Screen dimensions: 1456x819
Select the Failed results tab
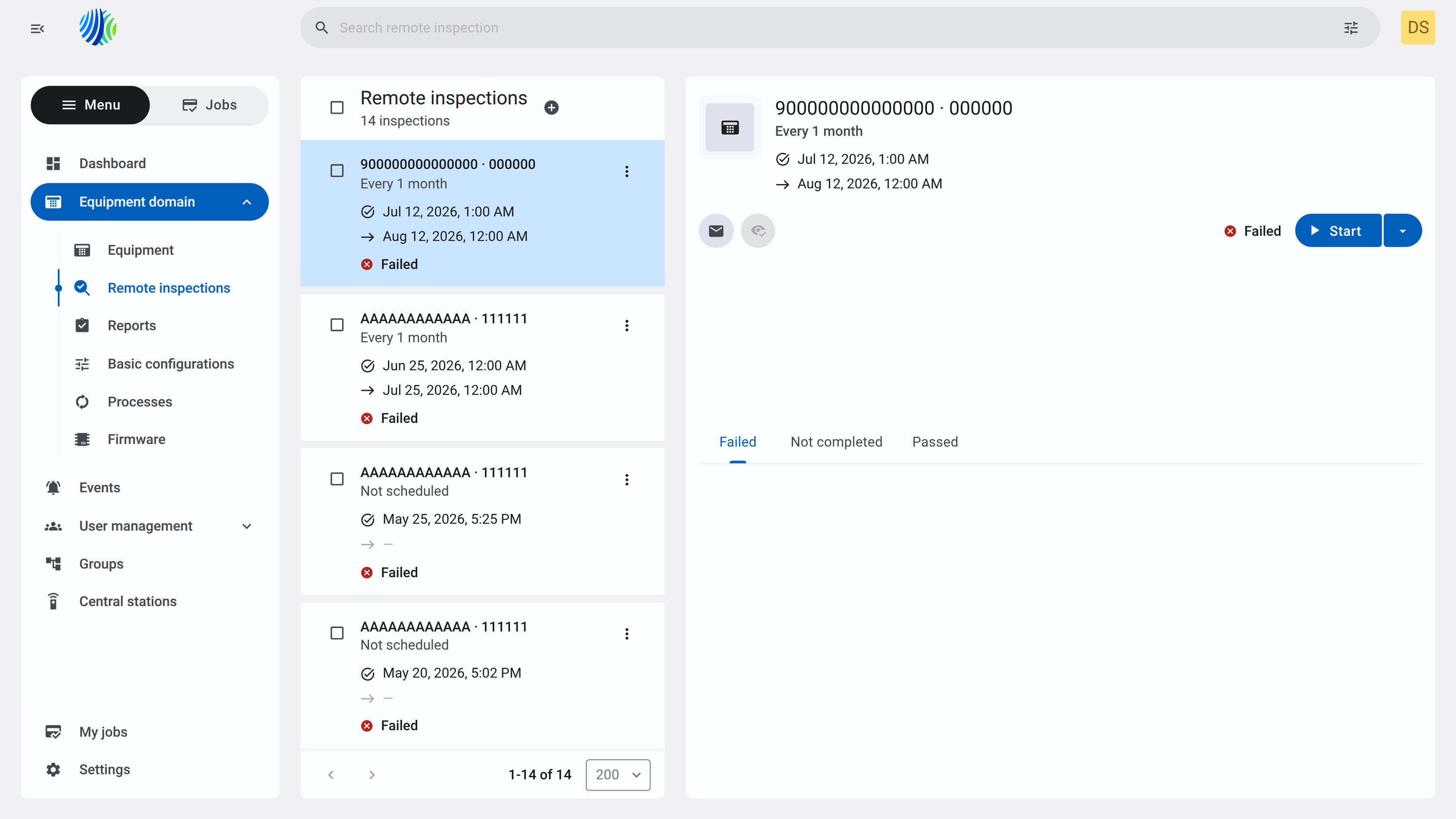(x=737, y=442)
